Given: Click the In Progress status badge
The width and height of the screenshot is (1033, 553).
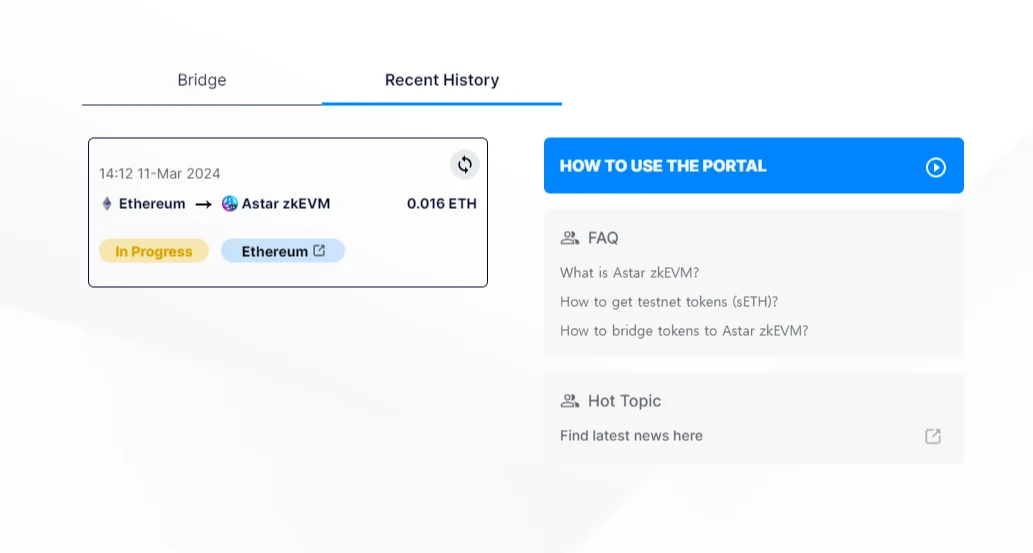Looking at the screenshot, I should click(154, 251).
